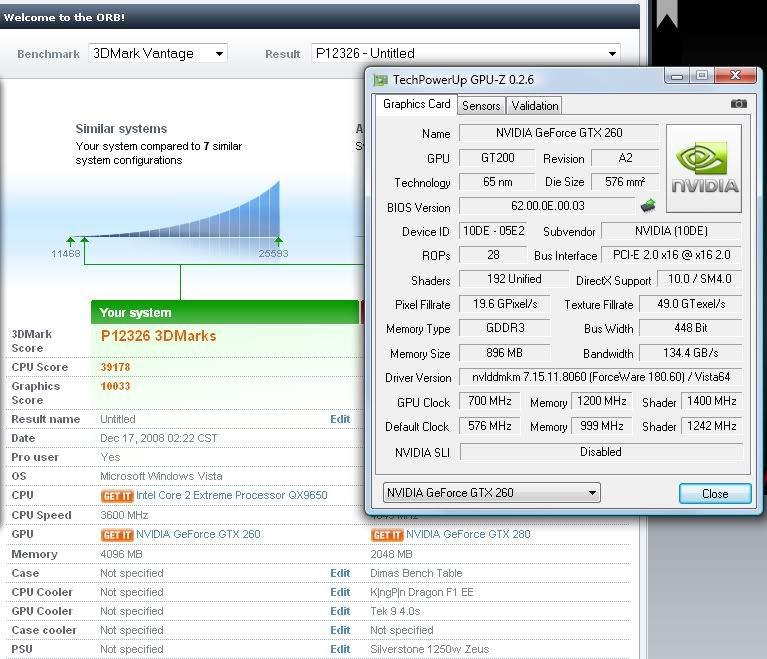Edit the Result name Untitled
The image size is (767, 659).
tap(340, 419)
